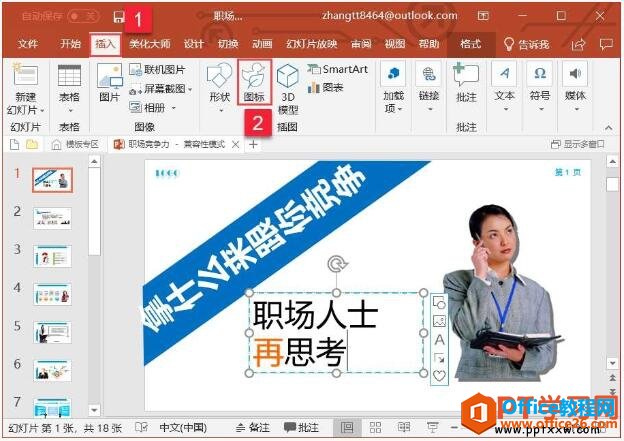Image resolution: width=624 pixels, height=441 pixels.
Task: Click the open folder icon in tab bar
Action: (x=32, y=144)
